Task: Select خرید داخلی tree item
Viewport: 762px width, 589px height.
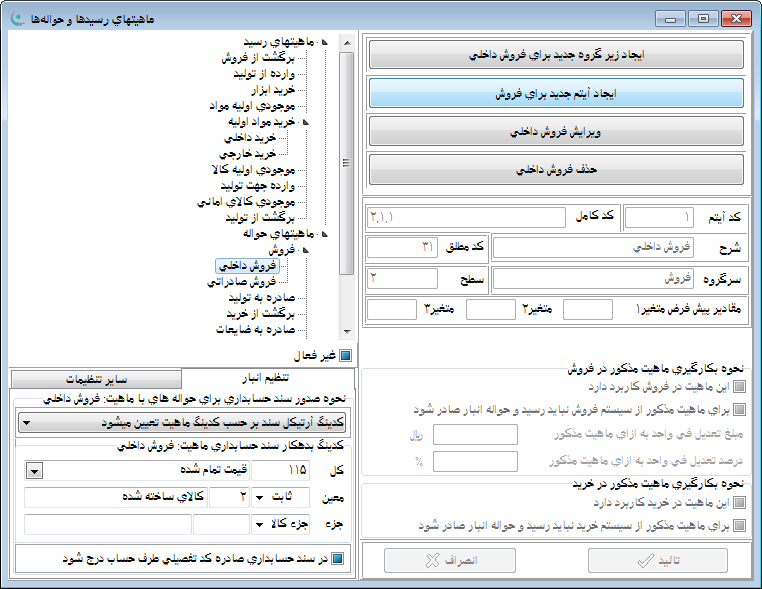Action: [250, 138]
